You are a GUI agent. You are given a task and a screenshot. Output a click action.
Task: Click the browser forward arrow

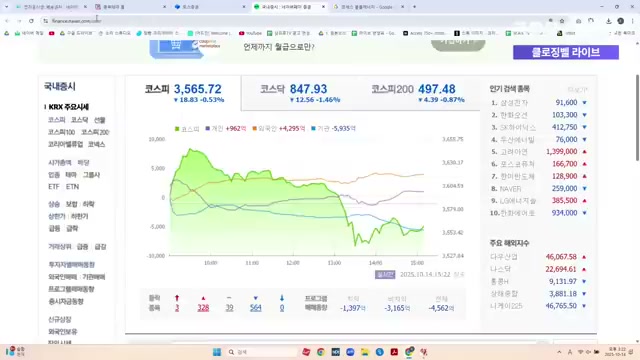tap(19, 21)
